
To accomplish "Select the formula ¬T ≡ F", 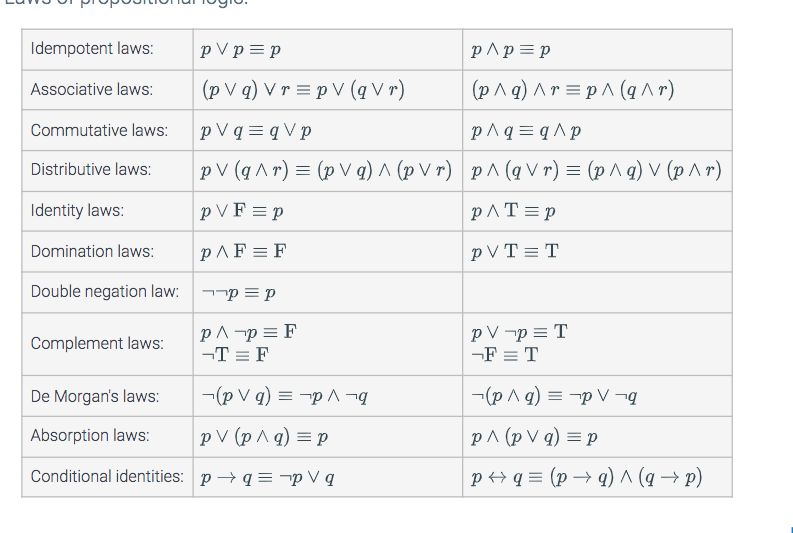I will (x=235, y=355).
